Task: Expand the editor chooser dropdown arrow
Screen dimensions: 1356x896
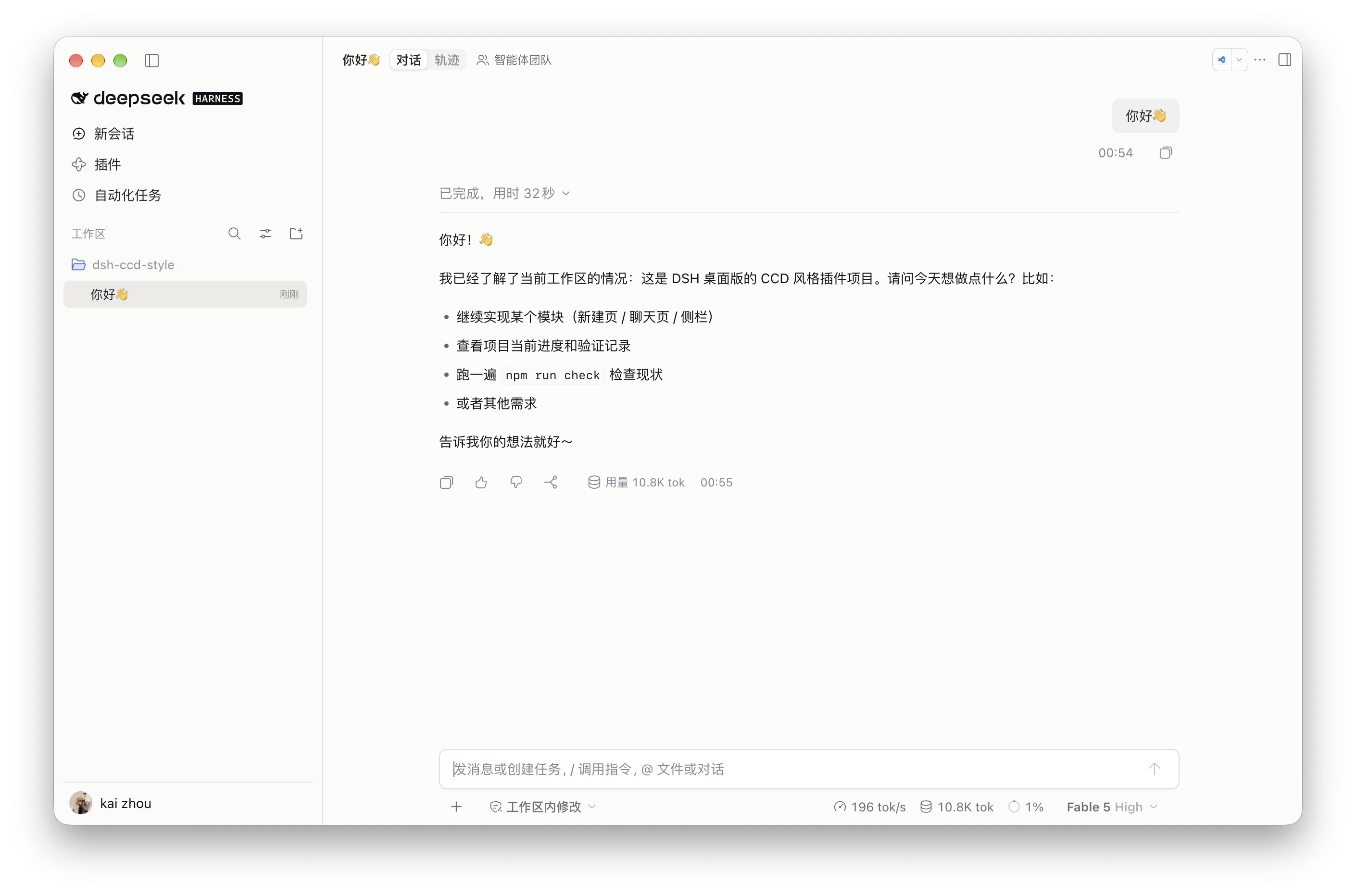Action: [x=1239, y=60]
